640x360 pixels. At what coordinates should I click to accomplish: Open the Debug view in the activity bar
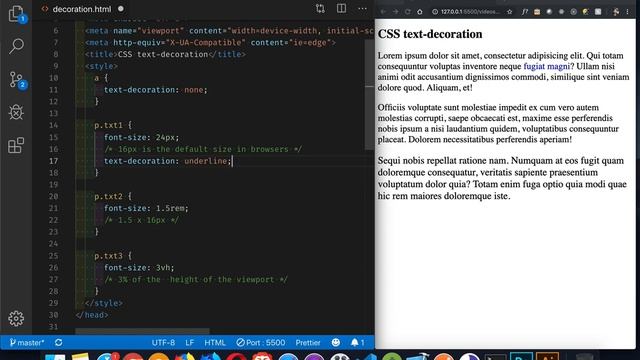(16, 112)
